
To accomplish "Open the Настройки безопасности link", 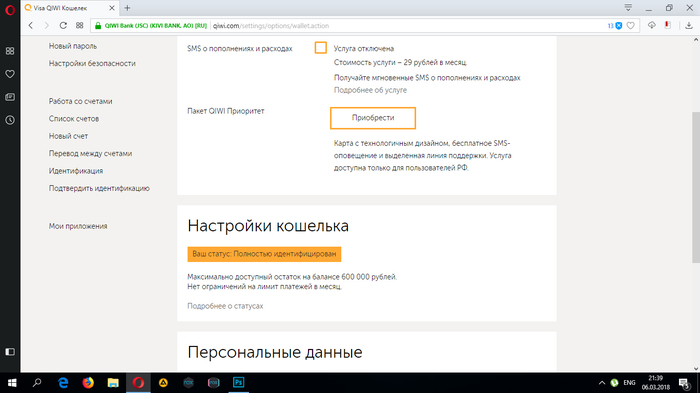I will (x=92, y=63).
